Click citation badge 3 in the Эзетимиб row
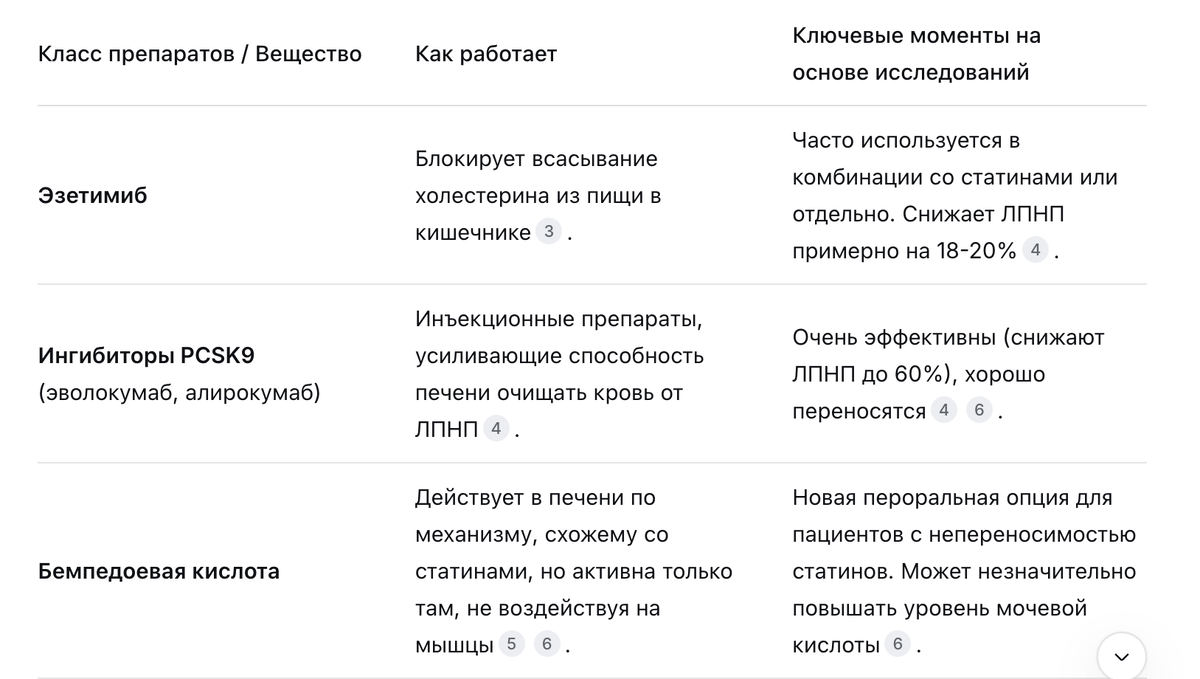The width and height of the screenshot is (1200, 679). pos(548,232)
